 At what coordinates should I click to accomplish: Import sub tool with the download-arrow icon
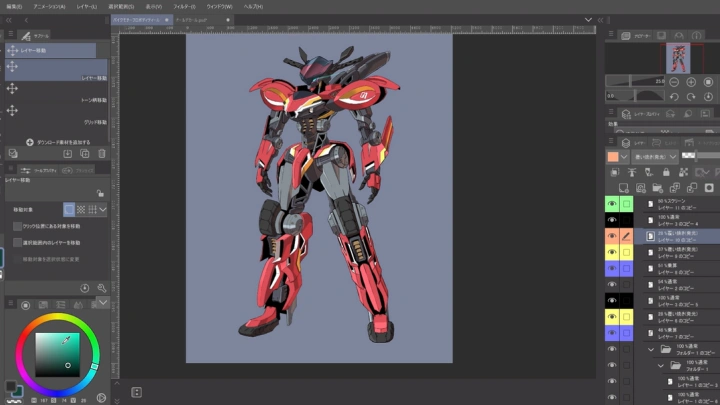click(68, 154)
